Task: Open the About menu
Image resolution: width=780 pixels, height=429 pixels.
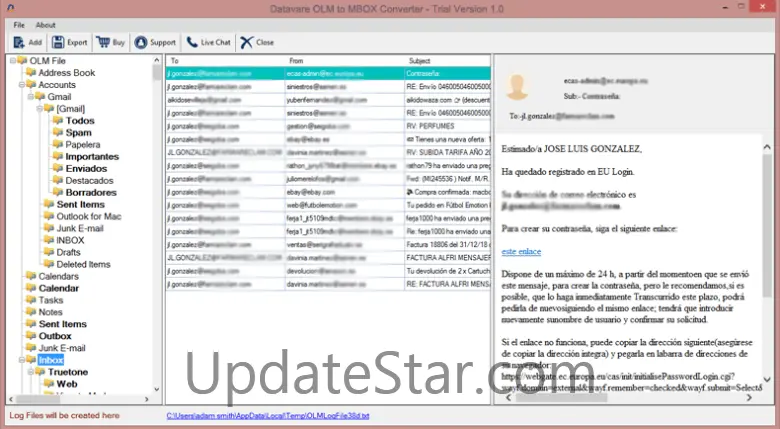Action: click(45, 25)
